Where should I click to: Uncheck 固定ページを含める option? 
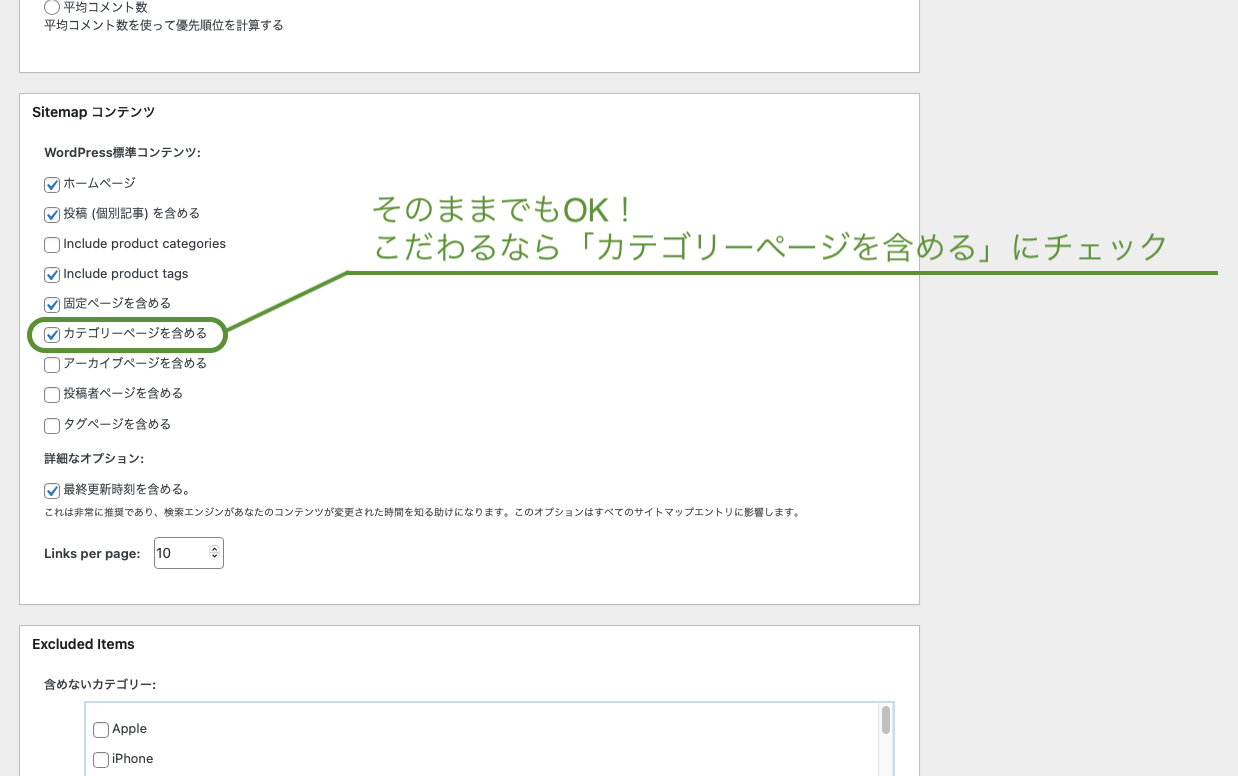(52, 305)
